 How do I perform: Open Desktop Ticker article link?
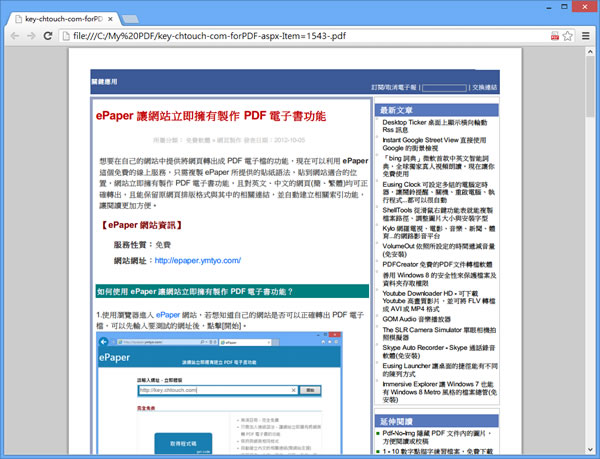point(435,126)
